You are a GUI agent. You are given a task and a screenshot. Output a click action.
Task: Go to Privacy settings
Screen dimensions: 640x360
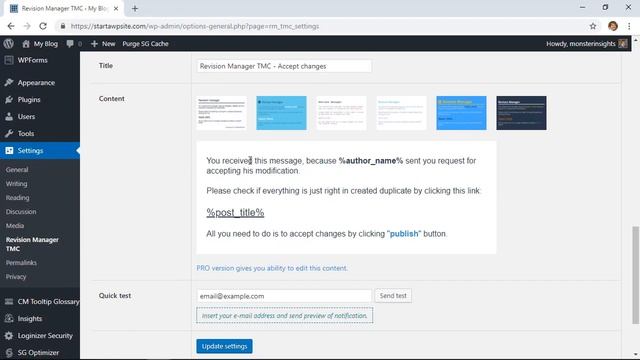[16, 276]
